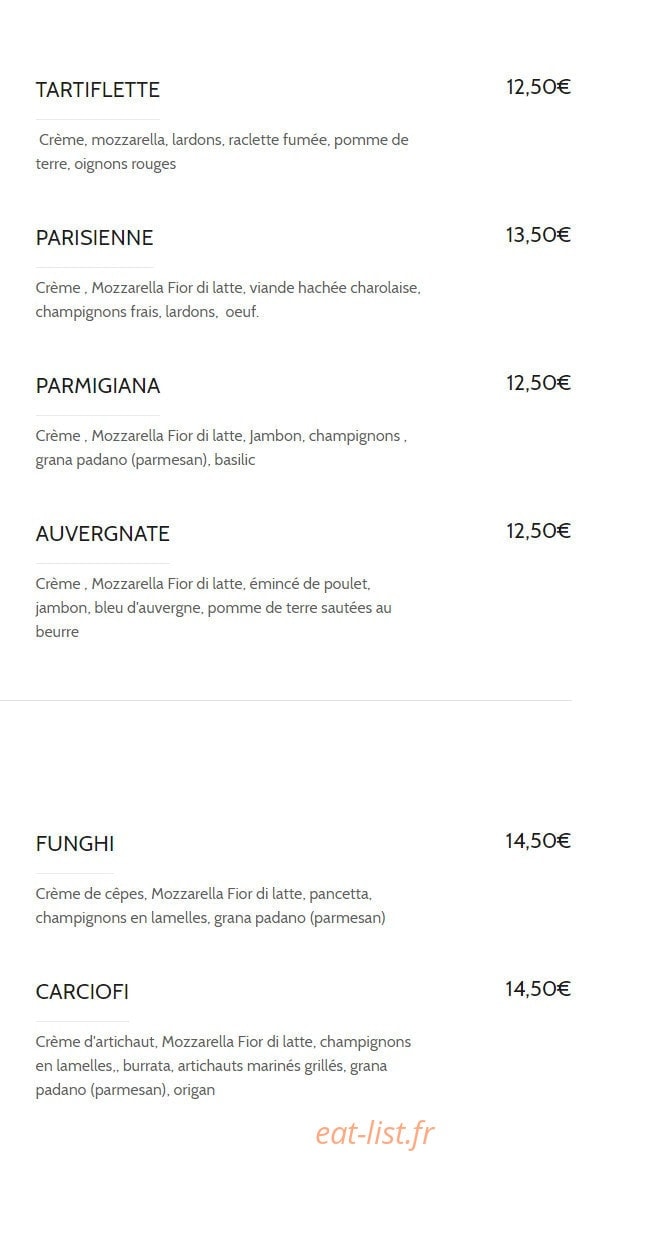Click the Tartiflette ingredients with raclette fumée
The image size is (651, 1257).
point(223,152)
